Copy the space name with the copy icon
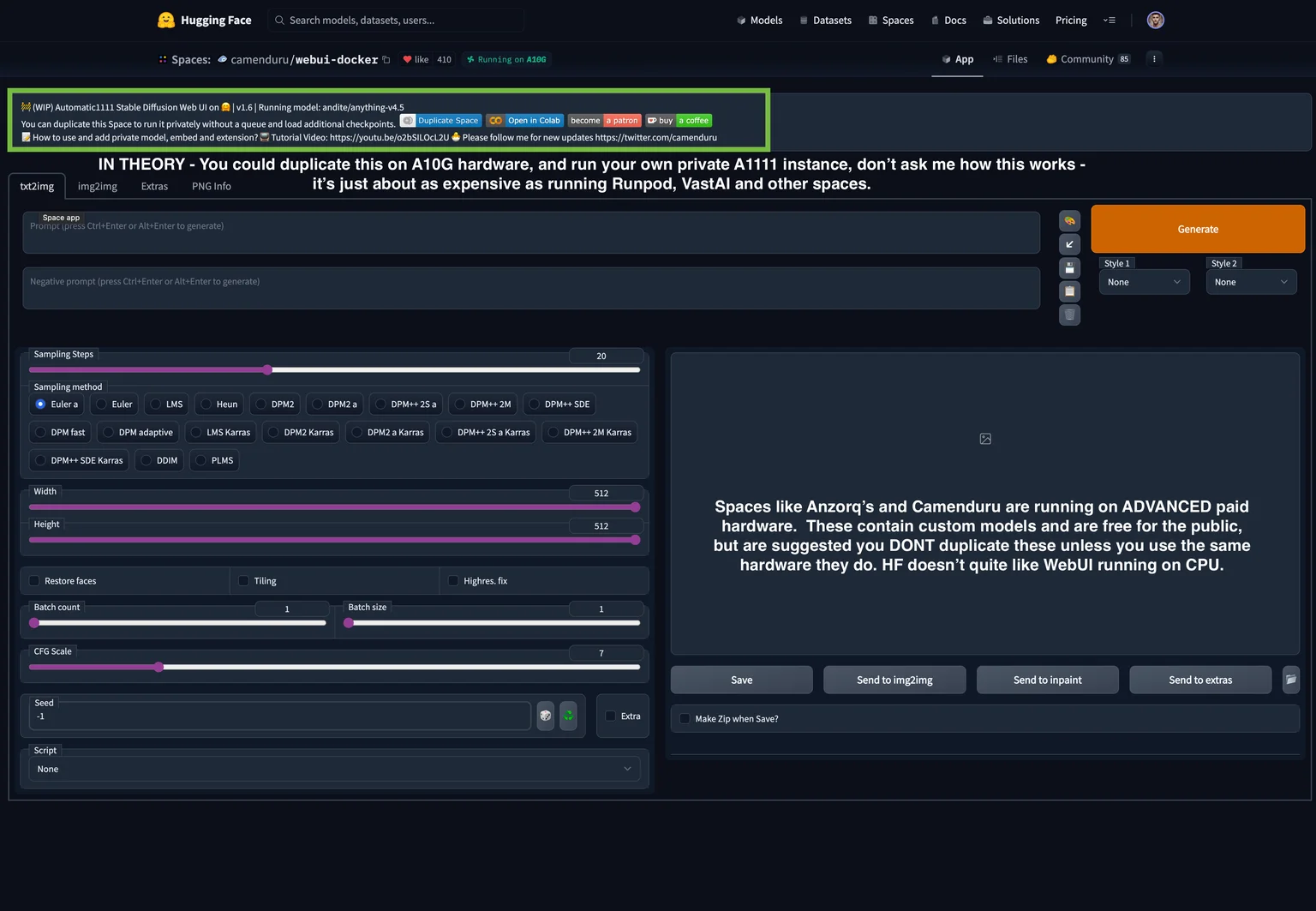This screenshot has width=1316, height=911. pyautogui.click(x=386, y=59)
